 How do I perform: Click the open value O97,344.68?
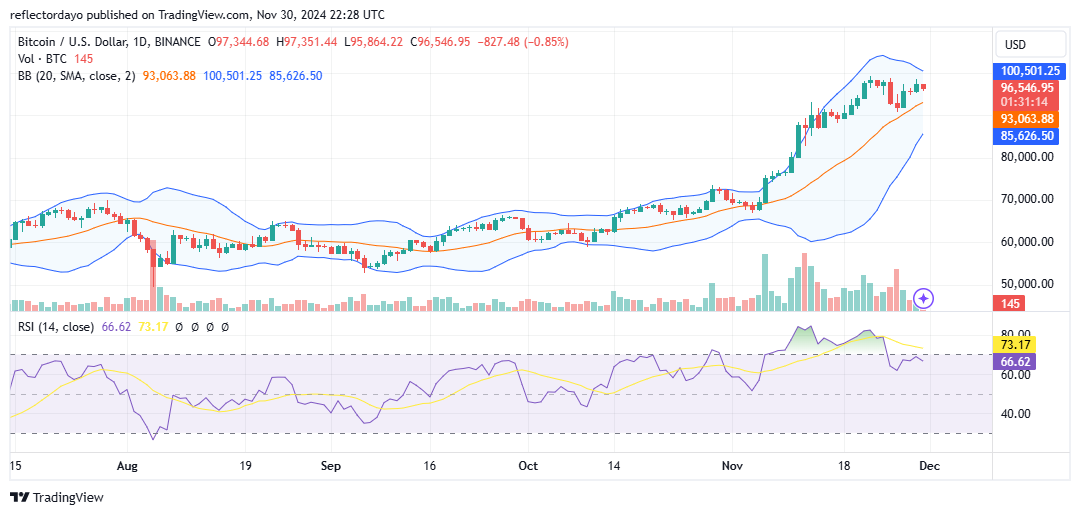[x=238, y=42]
